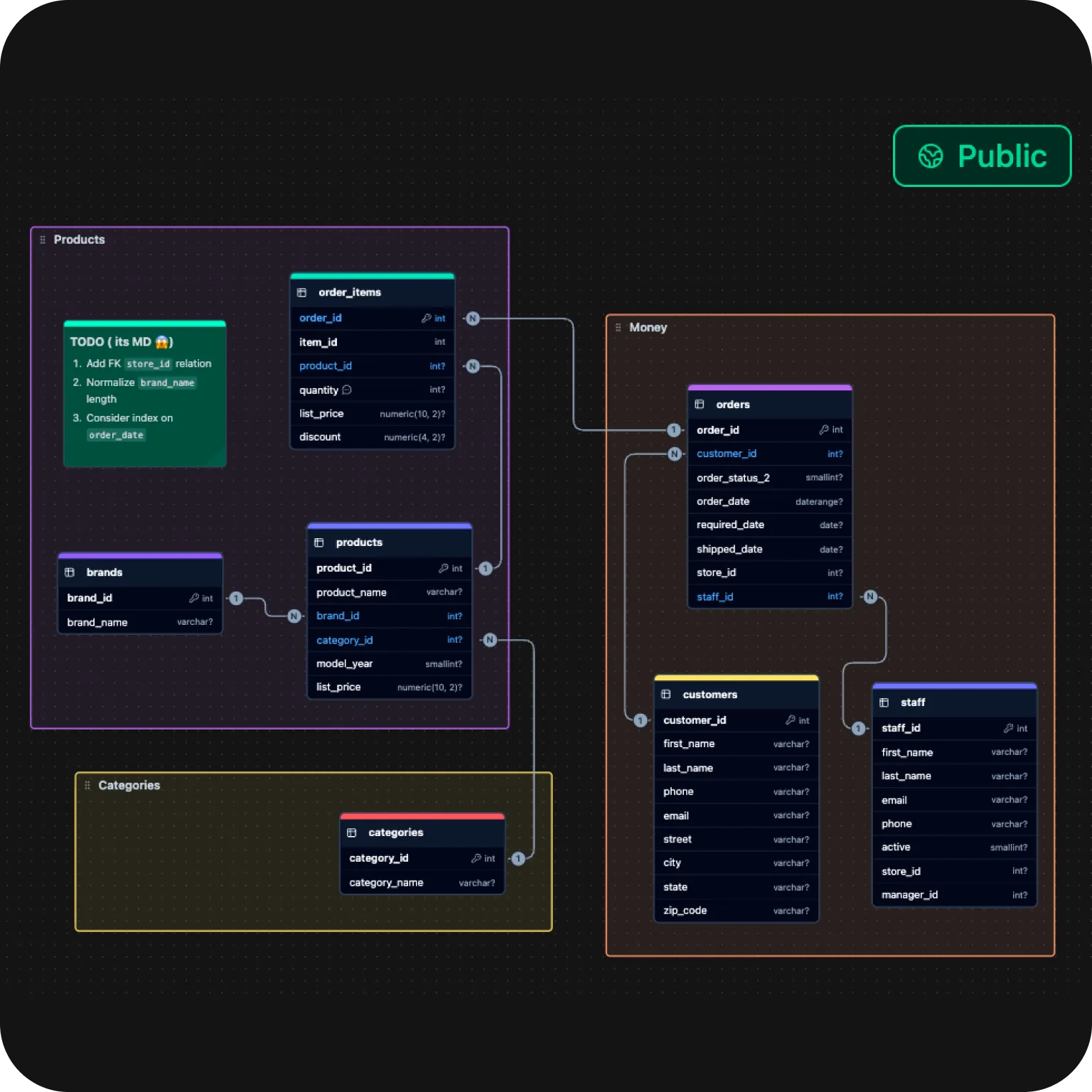Click the brand_name row in brands

click(140, 622)
